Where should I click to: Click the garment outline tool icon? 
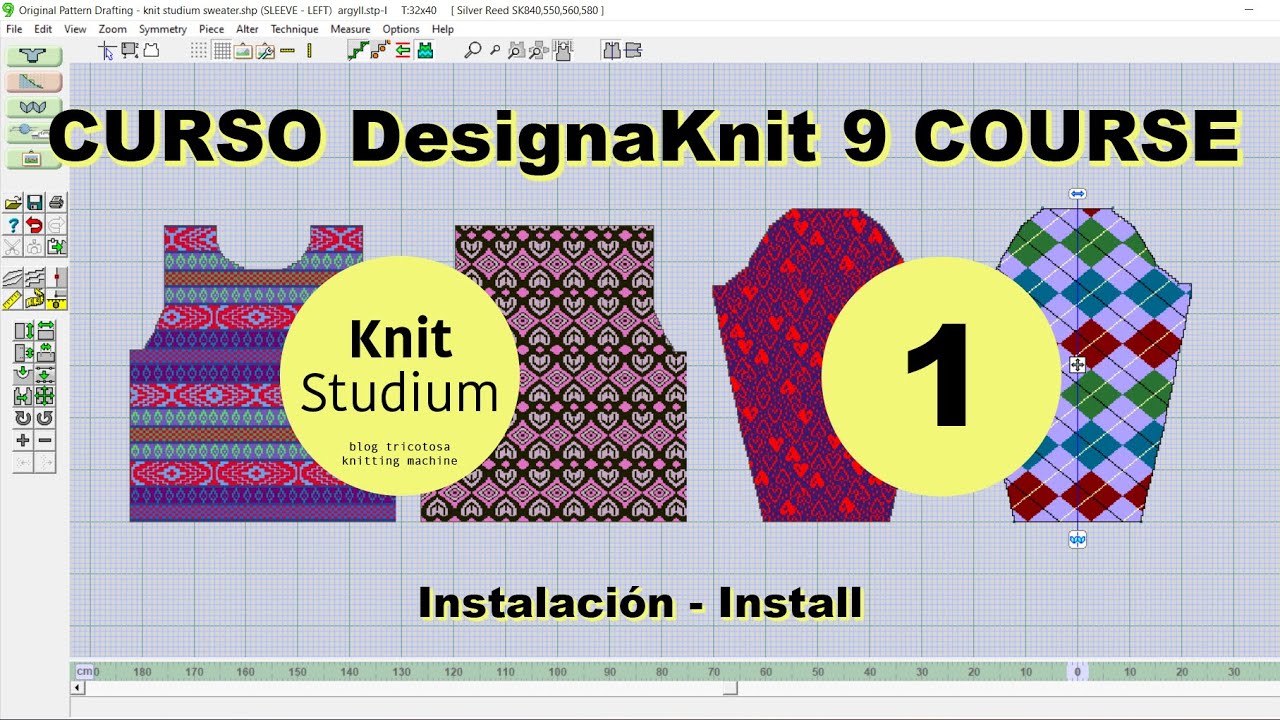click(x=151, y=50)
